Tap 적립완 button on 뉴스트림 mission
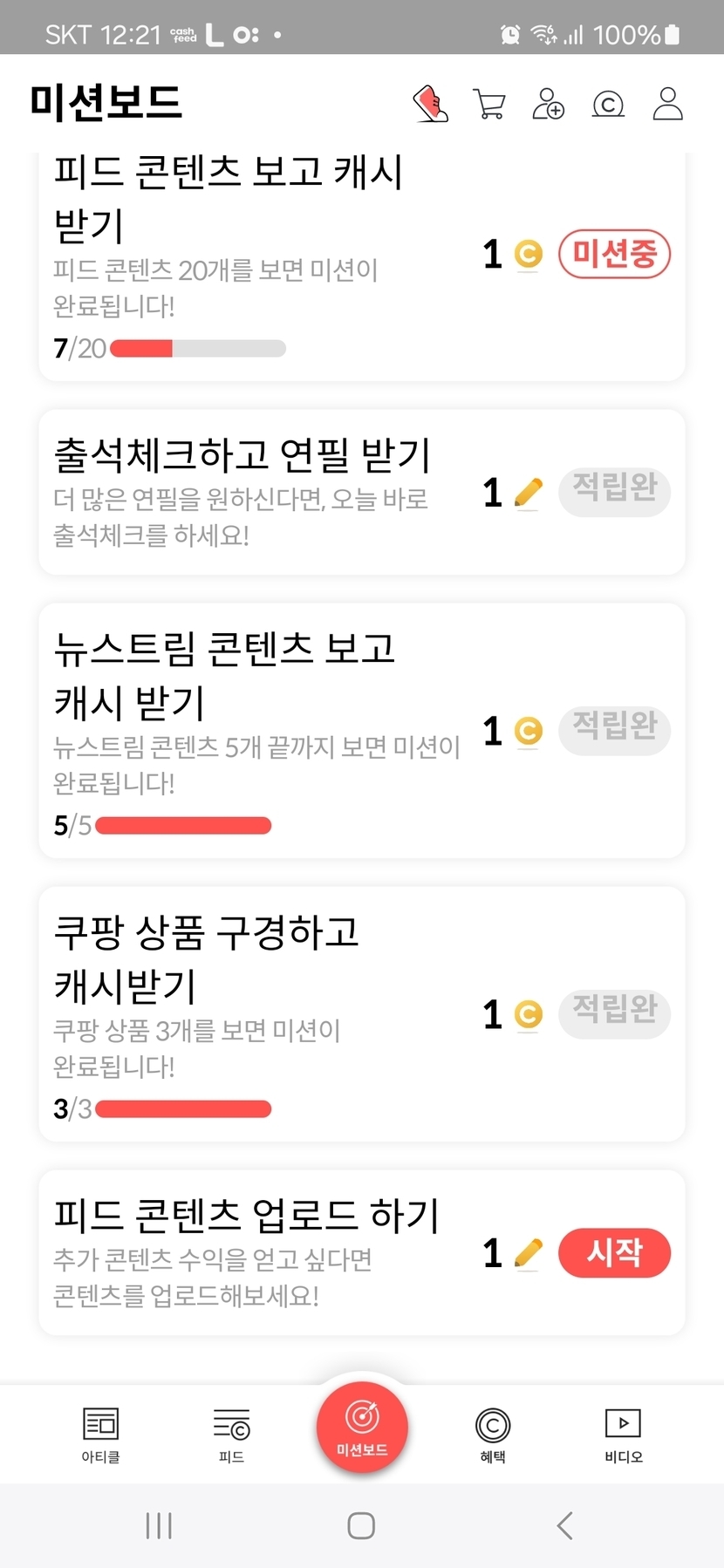The width and height of the screenshot is (724, 1568). click(x=614, y=730)
